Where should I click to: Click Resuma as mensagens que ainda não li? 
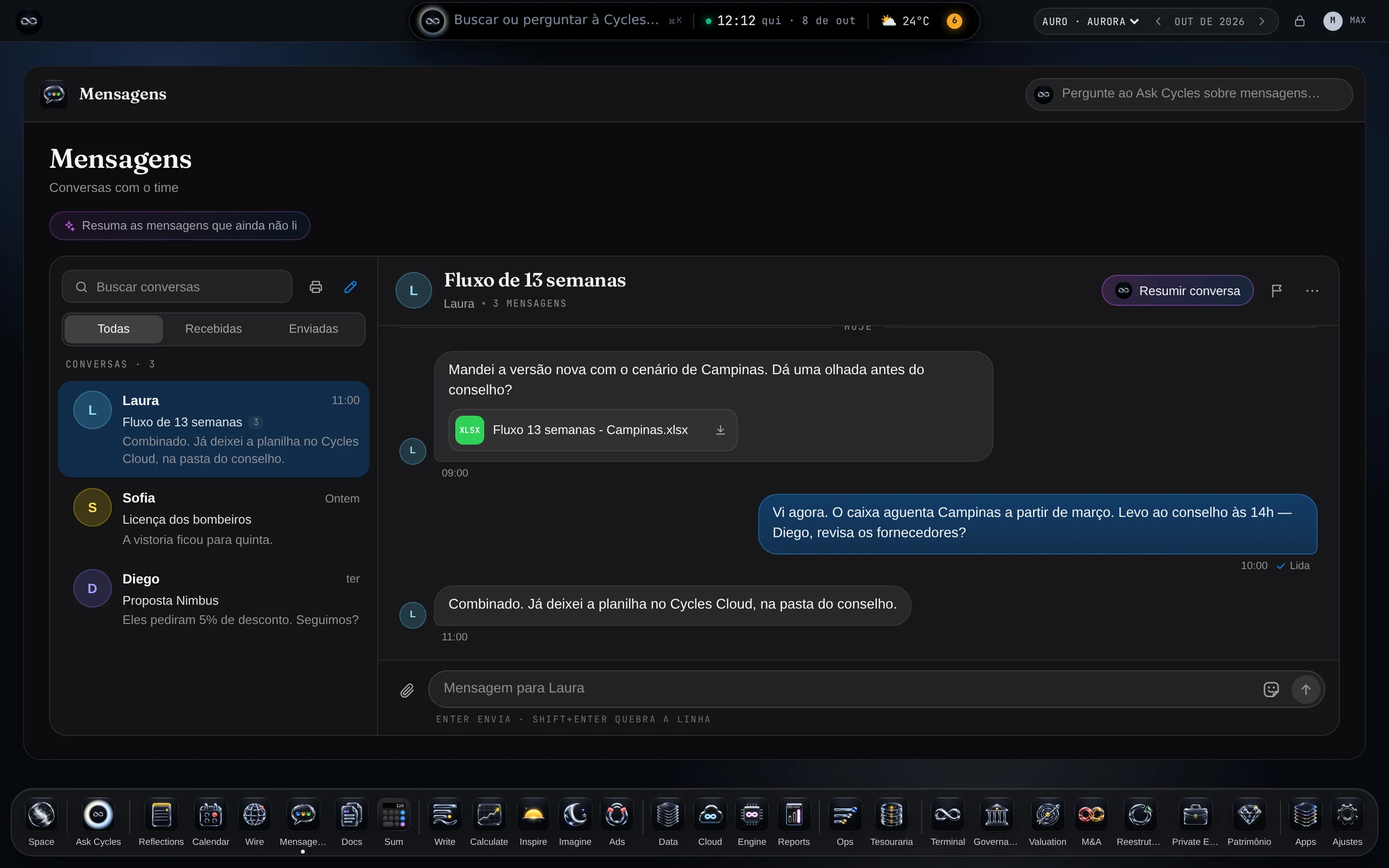(x=179, y=226)
